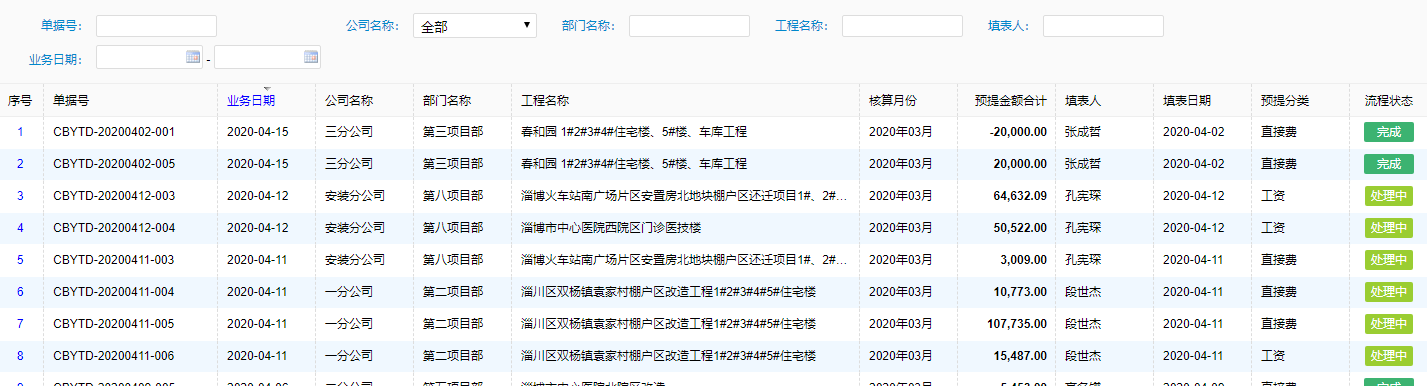The image size is (1427, 386).
Task: Select cell CBYTD-20200411-005
Action: [x=114, y=324]
